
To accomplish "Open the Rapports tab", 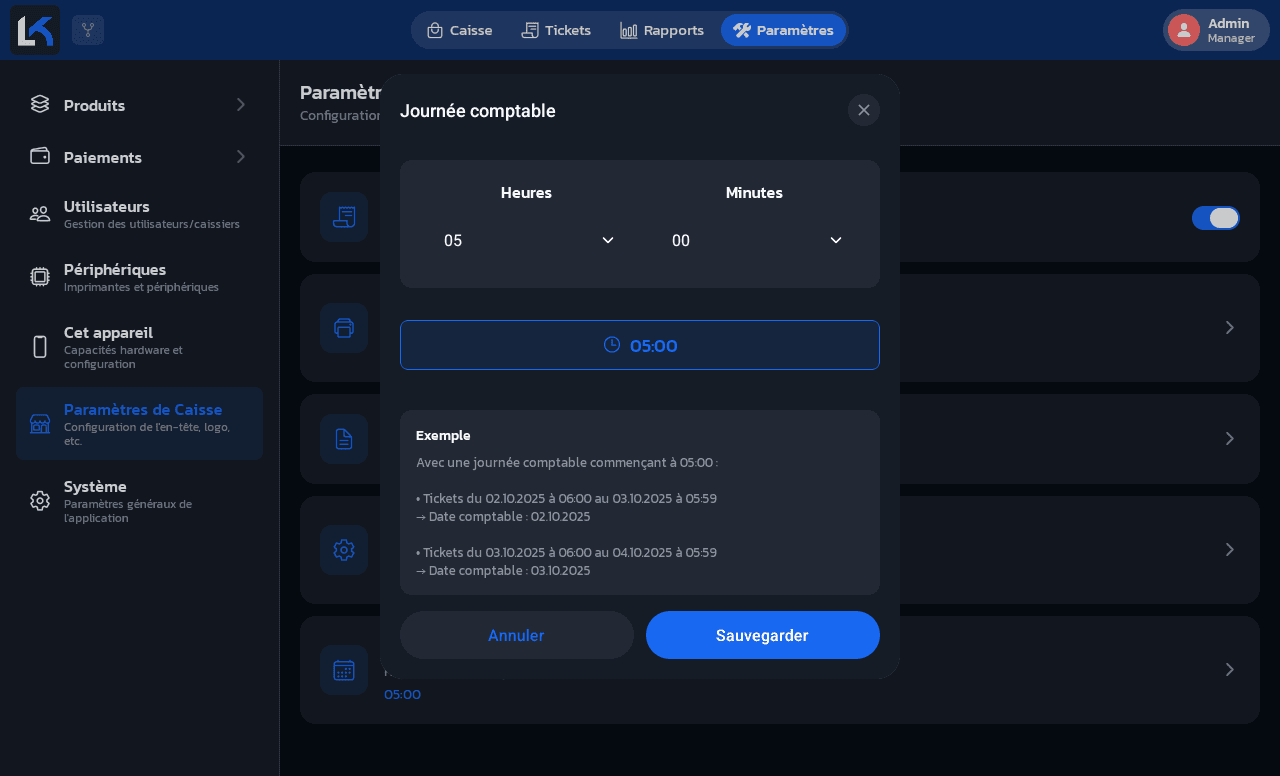I will point(662,30).
